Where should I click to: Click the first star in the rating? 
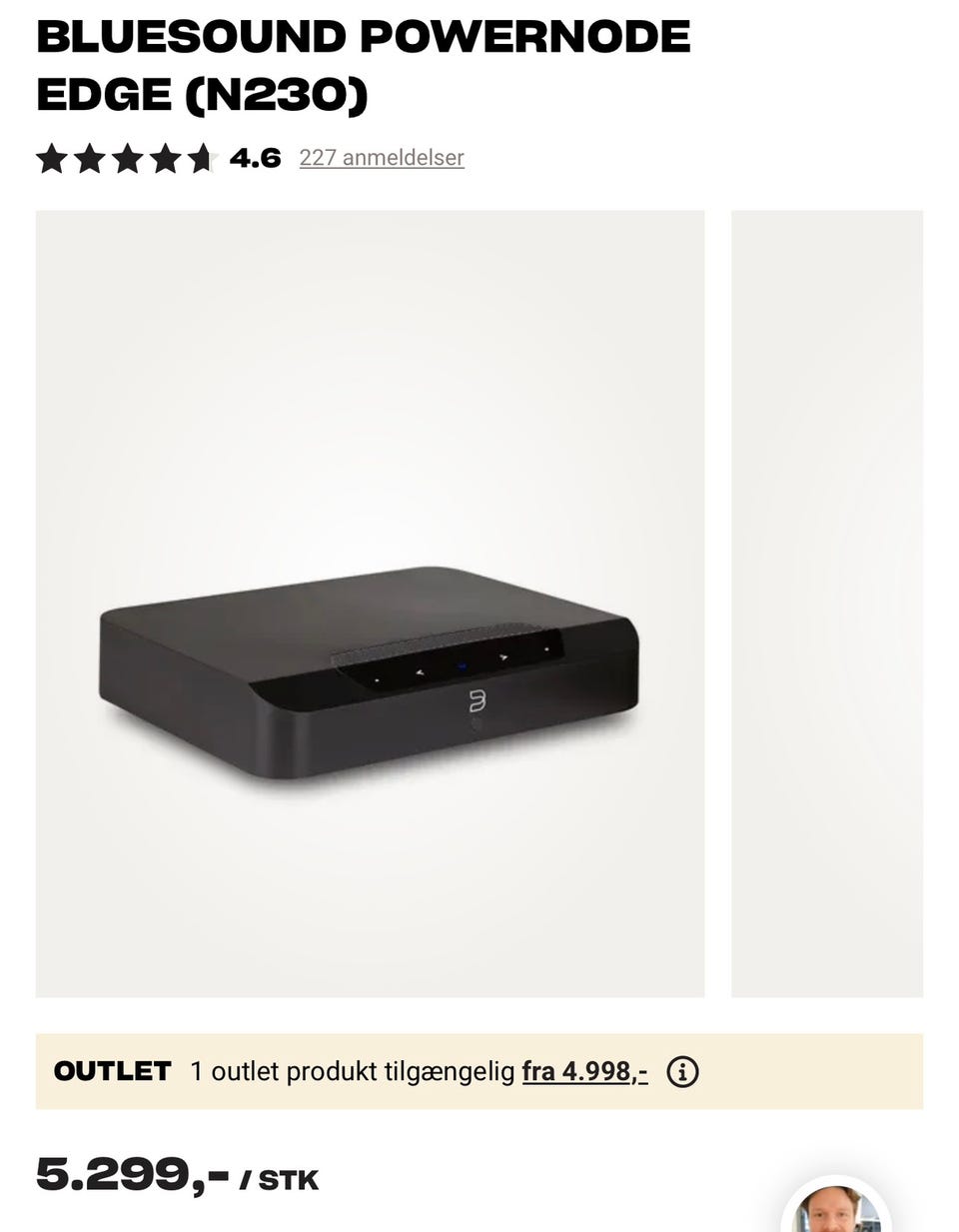[51, 158]
